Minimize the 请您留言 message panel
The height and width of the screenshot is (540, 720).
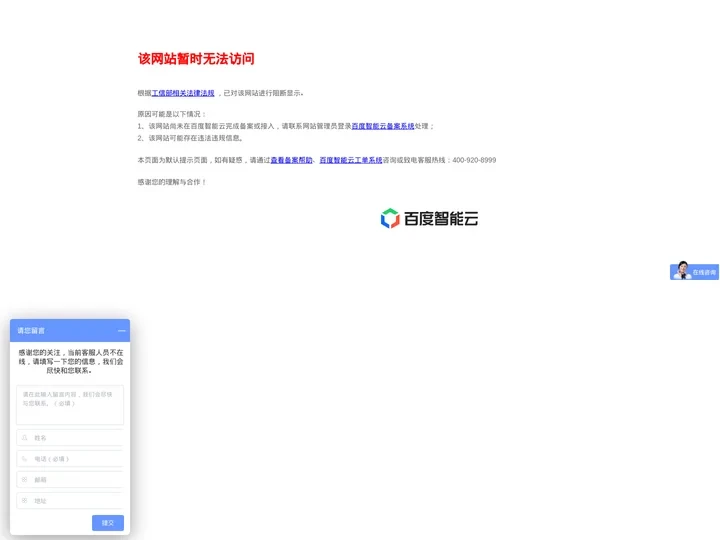click(x=122, y=331)
